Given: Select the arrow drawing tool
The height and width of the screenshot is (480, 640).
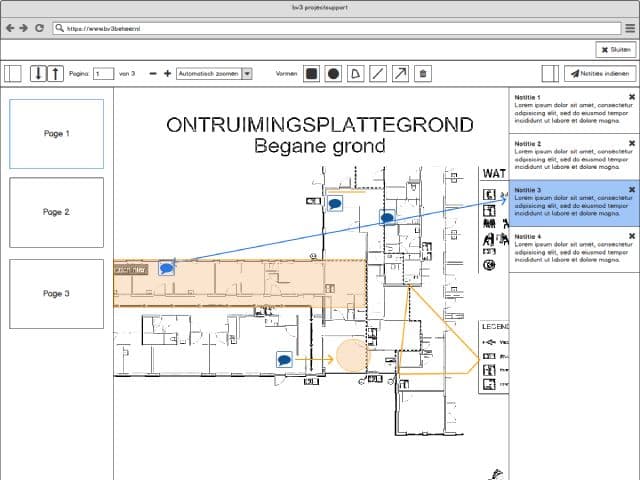Looking at the screenshot, I should [399, 73].
